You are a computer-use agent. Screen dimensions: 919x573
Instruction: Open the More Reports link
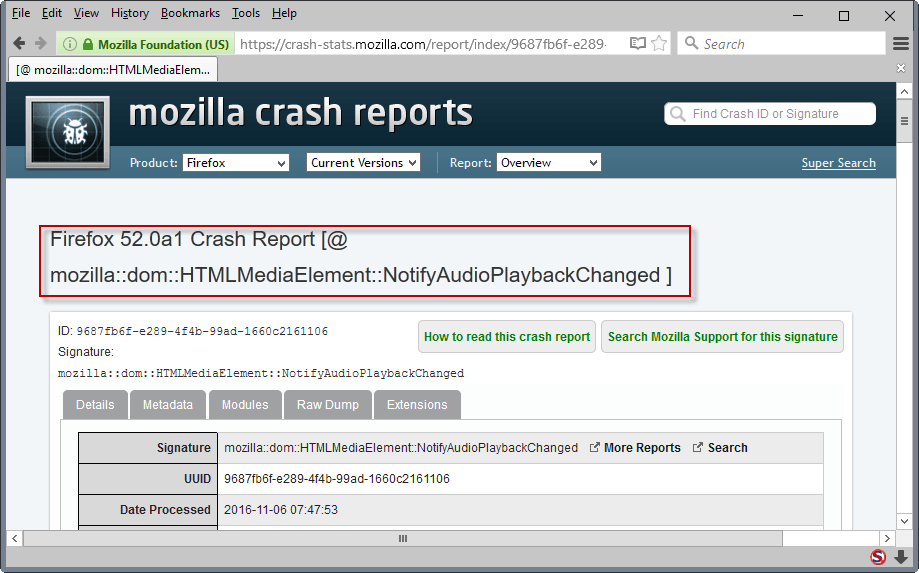(642, 448)
